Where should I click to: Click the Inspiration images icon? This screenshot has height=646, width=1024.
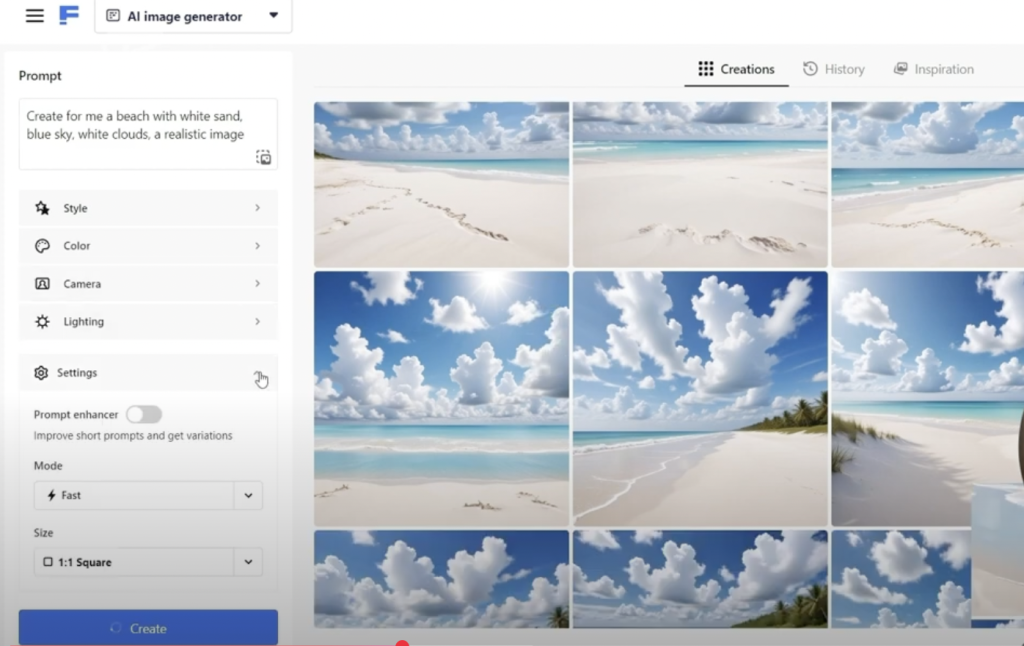click(x=901, y=69)
